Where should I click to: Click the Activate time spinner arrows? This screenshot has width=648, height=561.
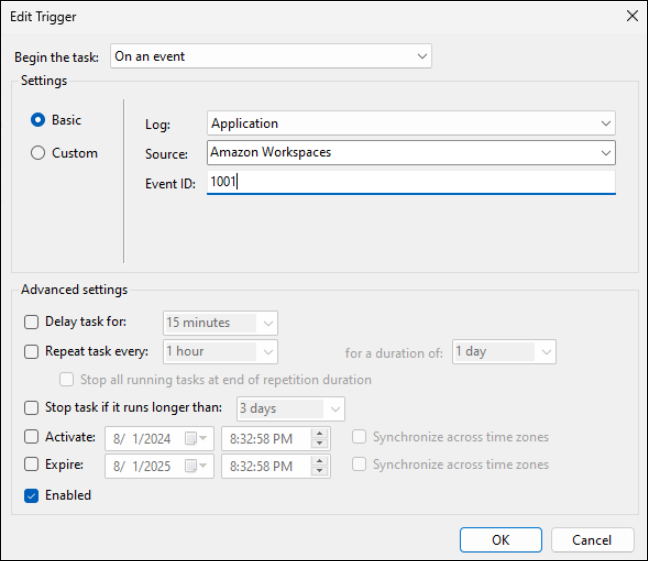320,438
